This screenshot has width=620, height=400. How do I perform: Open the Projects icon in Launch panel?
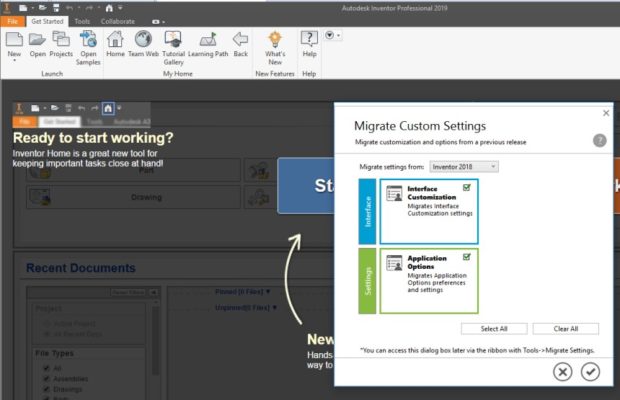(62, 40)
